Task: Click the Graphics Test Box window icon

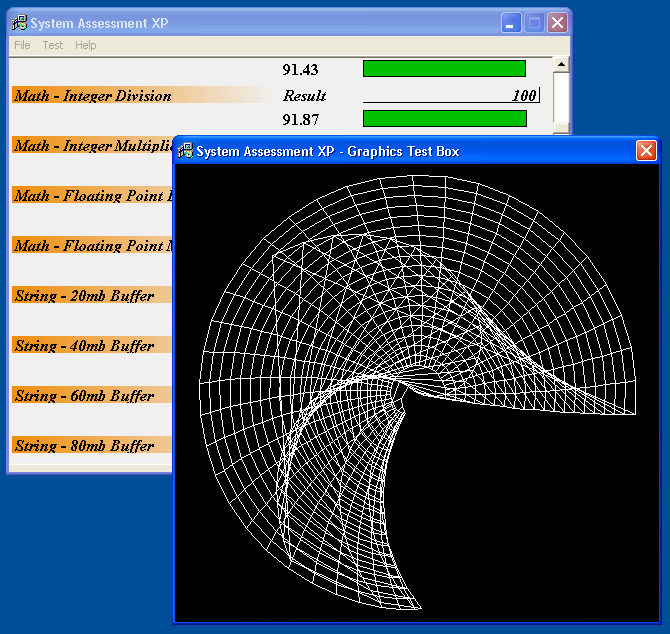Action: [x=185, y=151]
